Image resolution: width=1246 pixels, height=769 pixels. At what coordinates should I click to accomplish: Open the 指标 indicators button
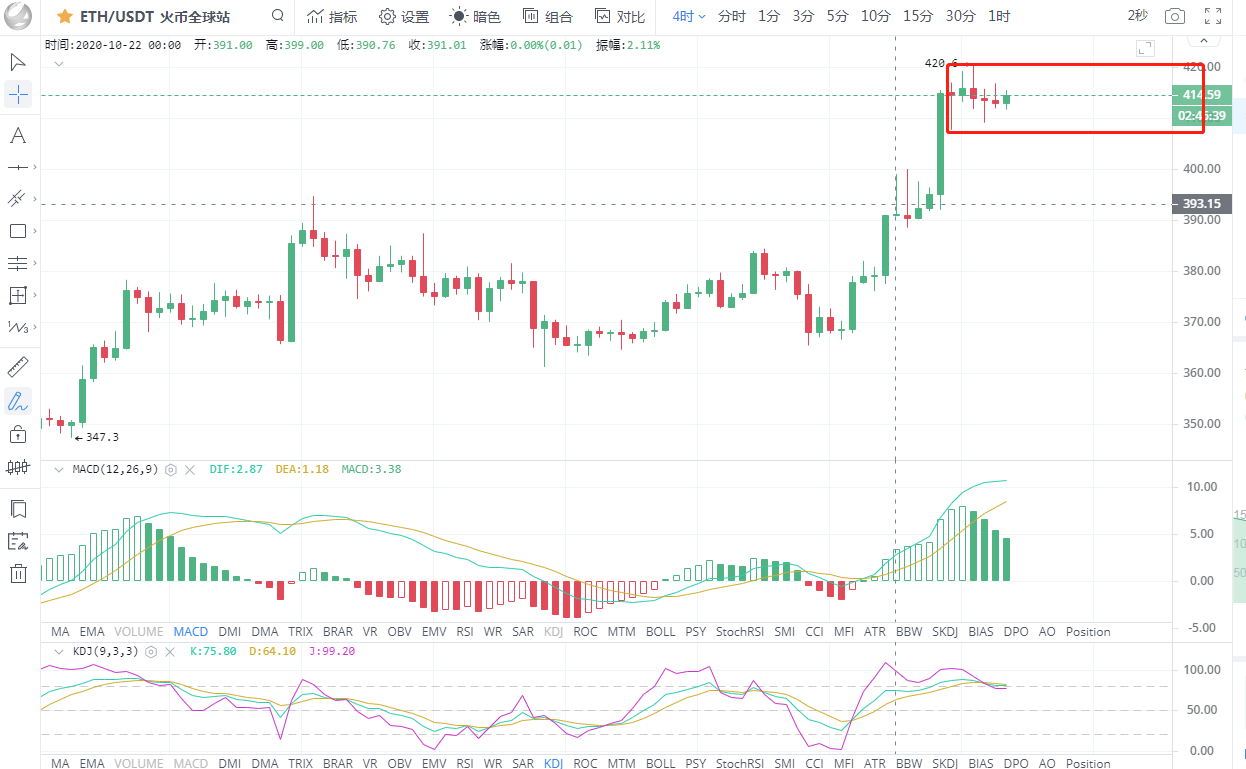pyautogui.click(x=332, y=16)
